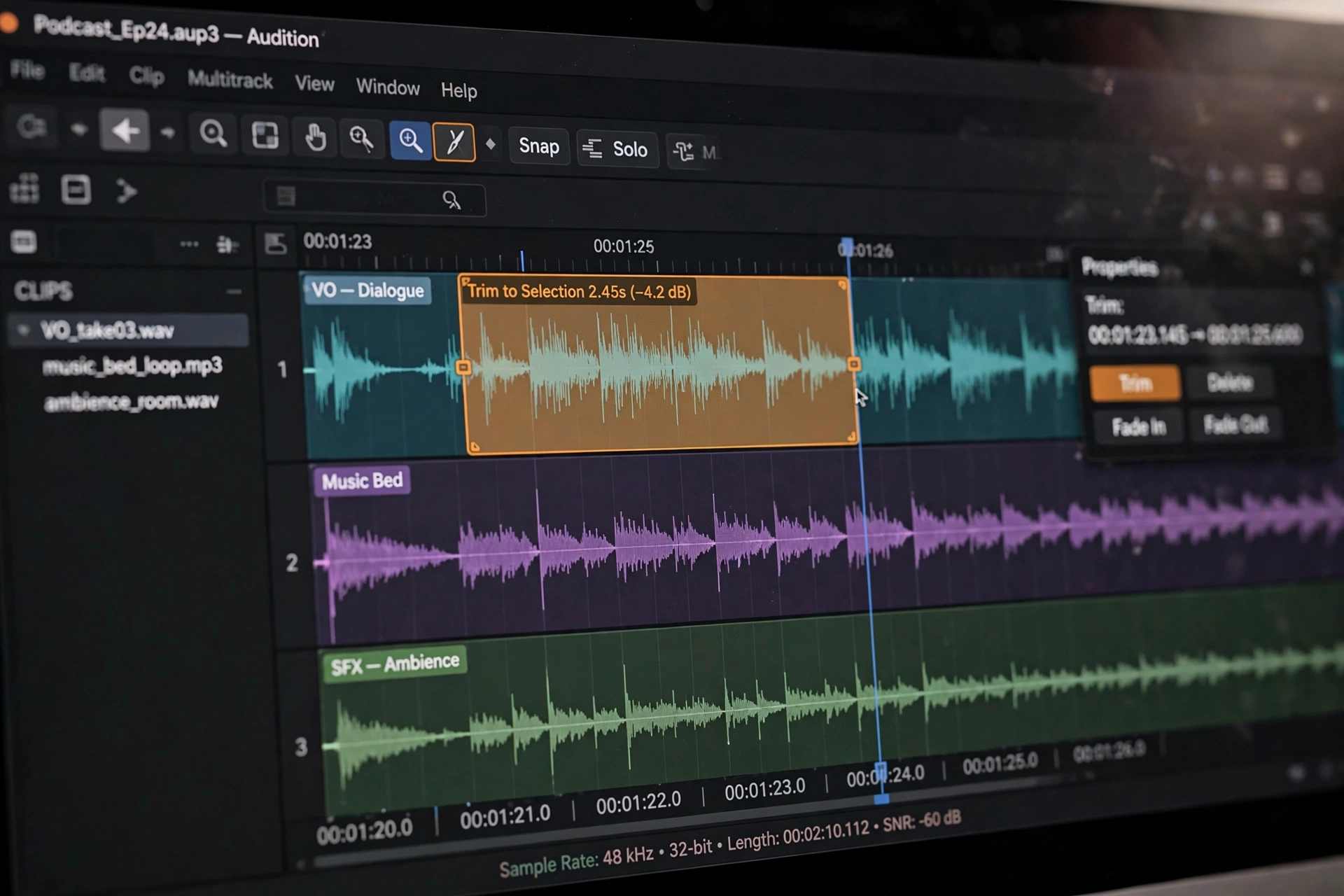Viewport: 1344px width, 896px height.
Task: Click the left trim handle of the selection
Action: pyautogui.click(x=463, y=367)
